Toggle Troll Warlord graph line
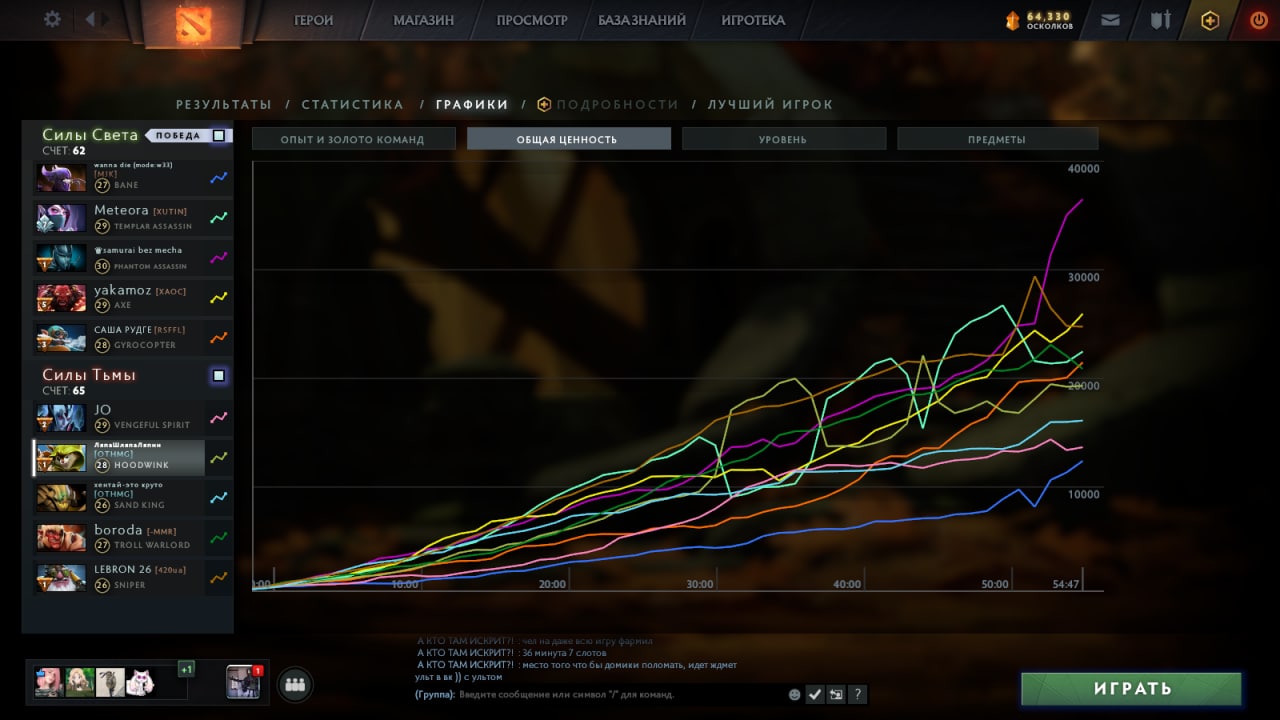 coord(219,538)
